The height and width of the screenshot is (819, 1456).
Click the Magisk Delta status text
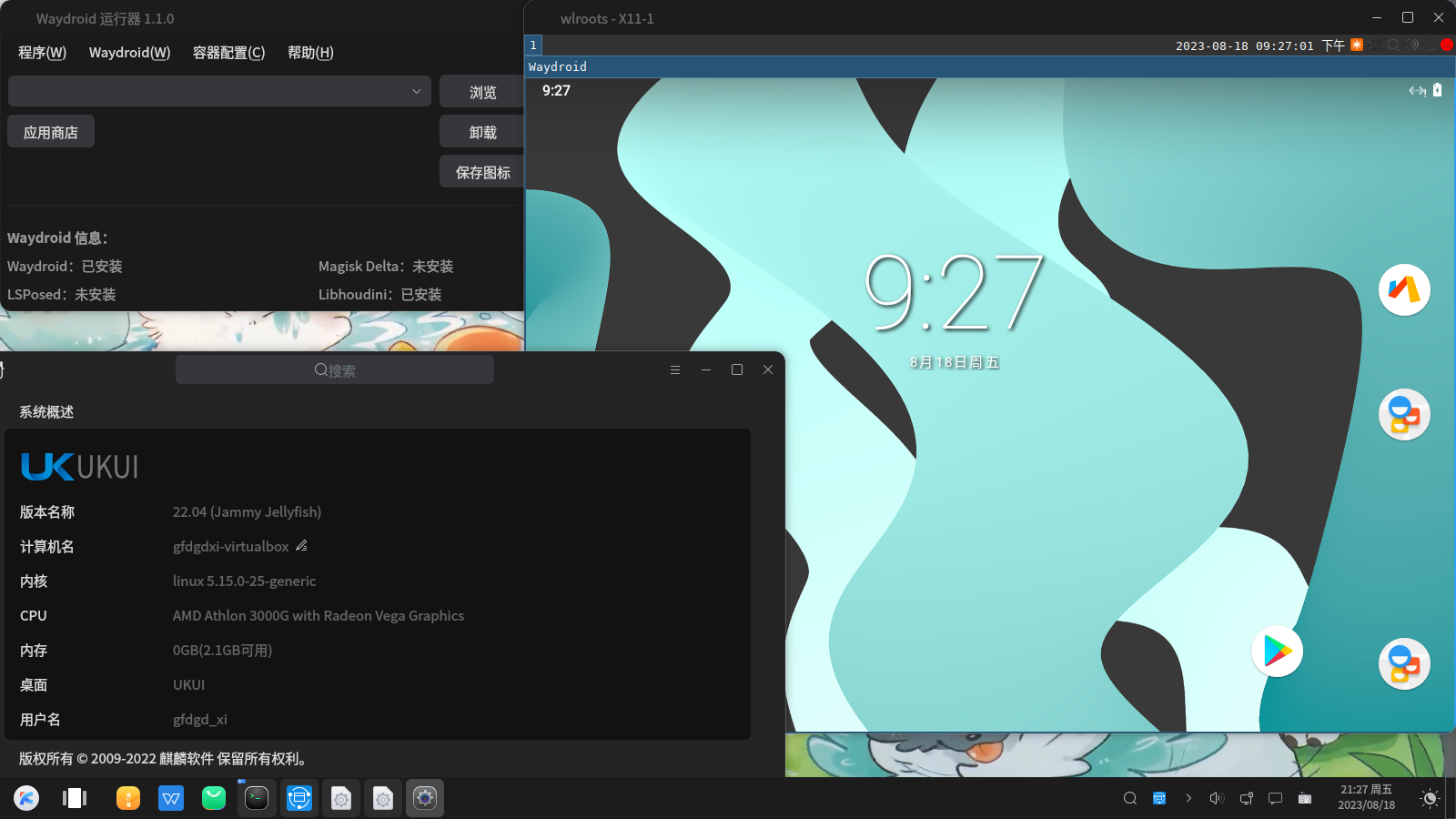pos(386,266)
